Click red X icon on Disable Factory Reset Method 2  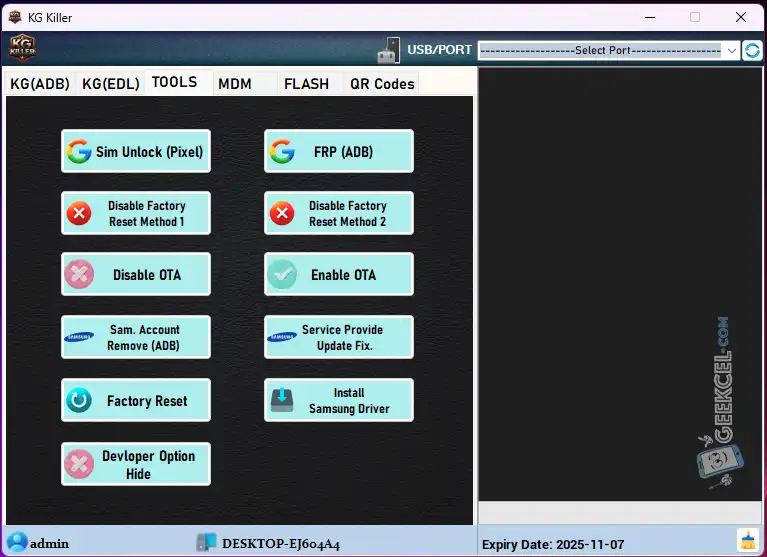click(282, 213)
